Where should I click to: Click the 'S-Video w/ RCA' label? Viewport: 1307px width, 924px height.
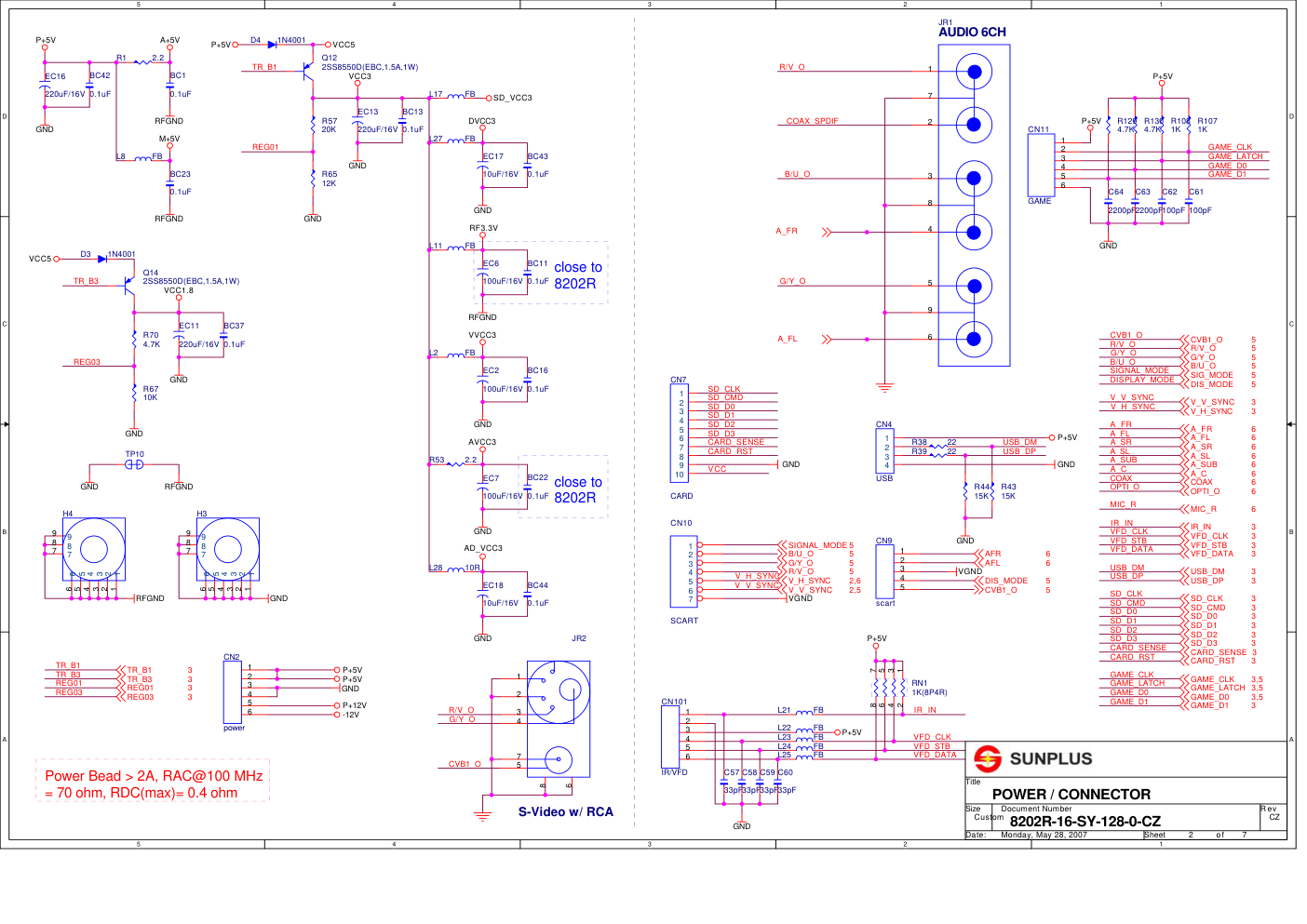pyautogui.click(x=566, y=811)
